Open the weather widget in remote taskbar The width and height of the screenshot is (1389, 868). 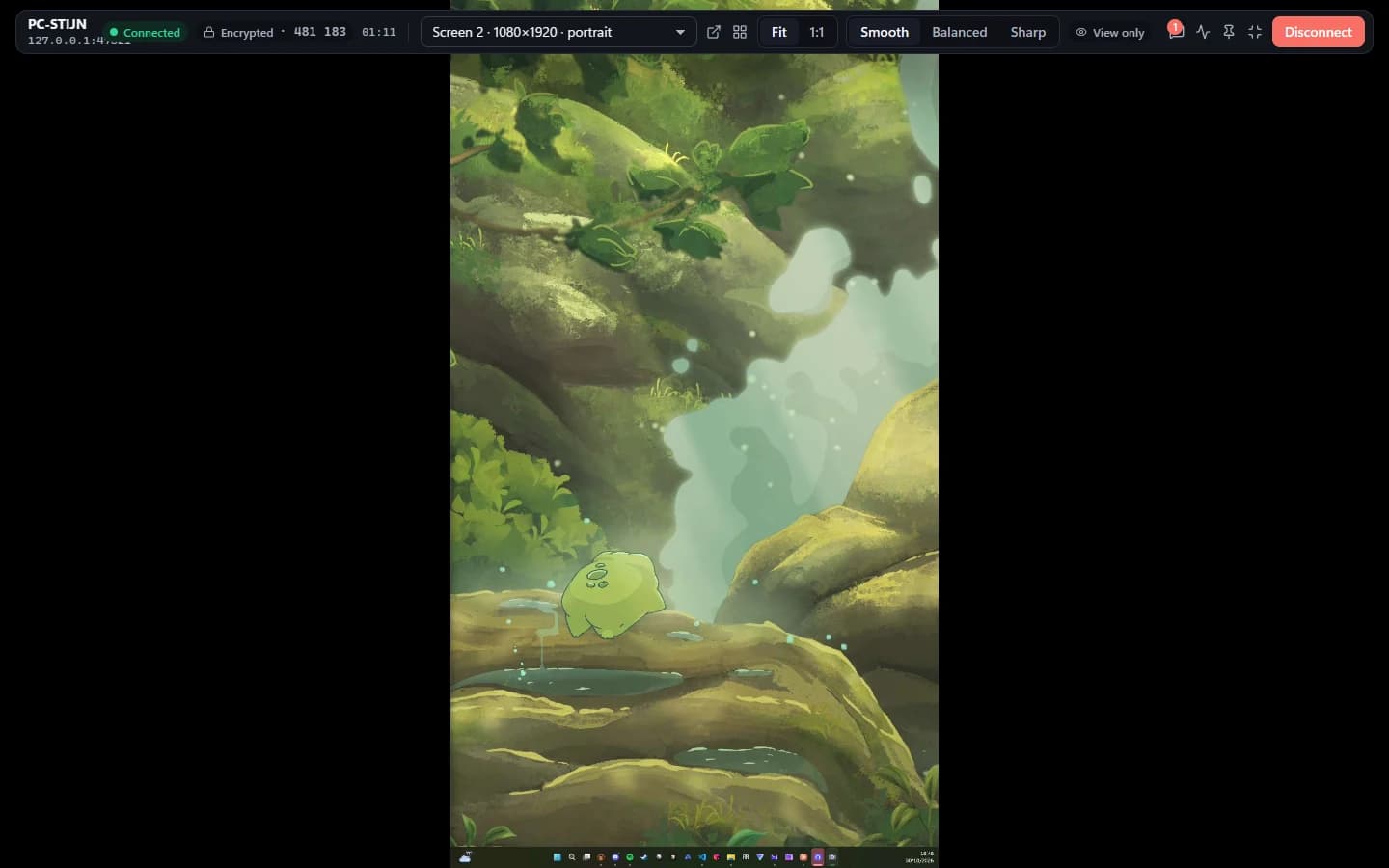pyautogui.click(x=466, y=857)
